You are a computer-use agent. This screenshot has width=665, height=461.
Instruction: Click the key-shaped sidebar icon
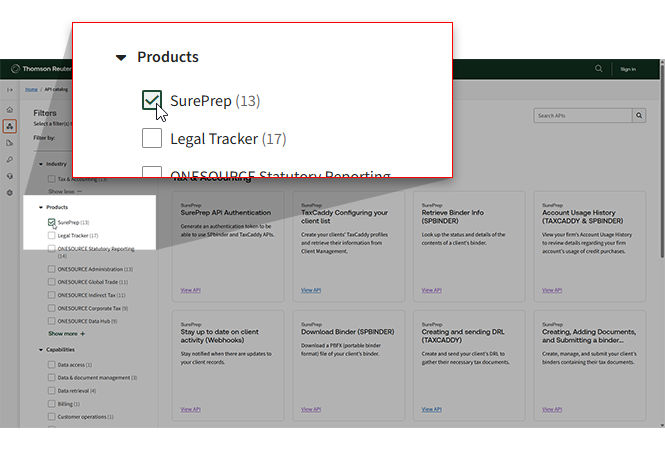10,160
